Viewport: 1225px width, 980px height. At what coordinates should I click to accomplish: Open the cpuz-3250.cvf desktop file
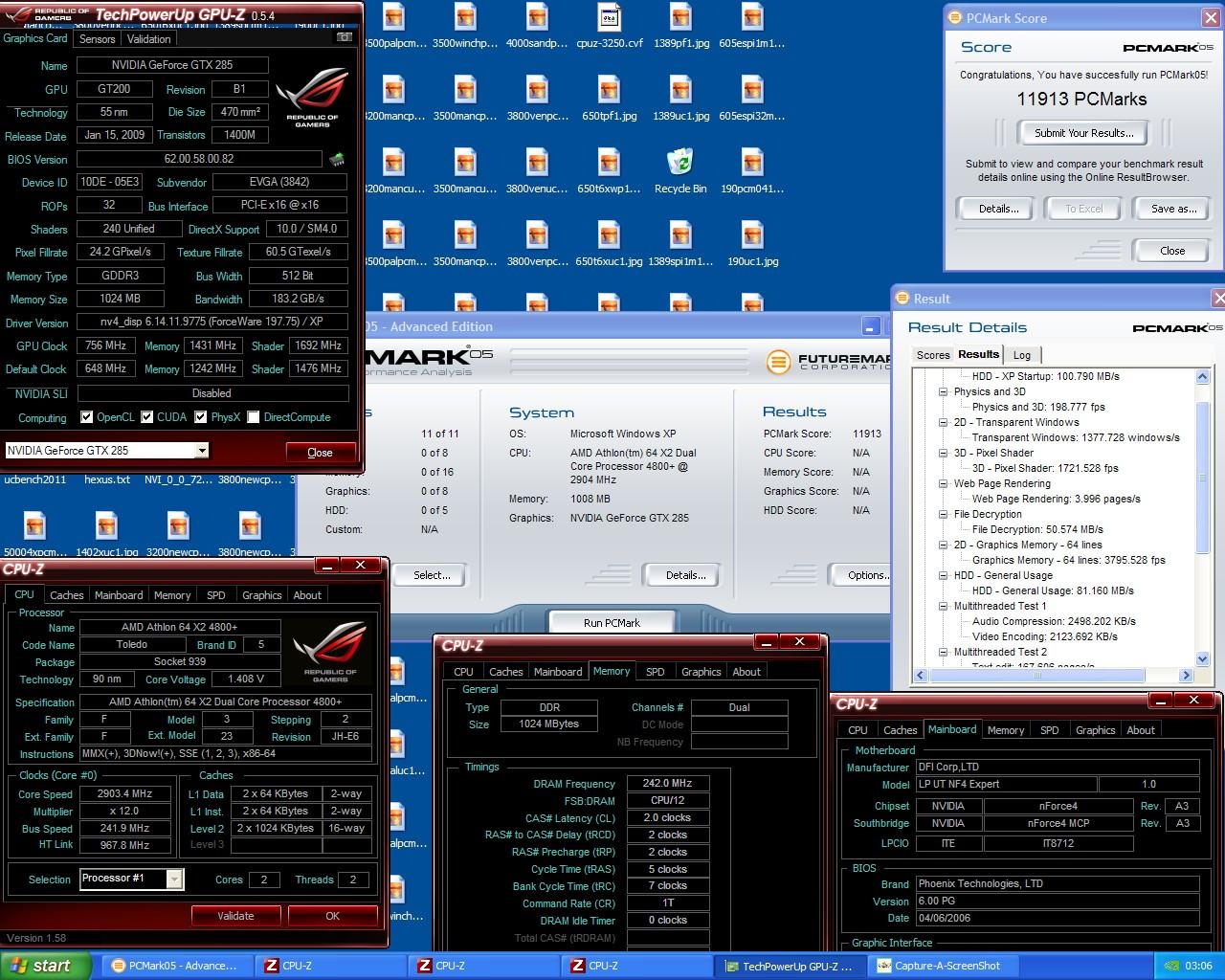pos(609,26)
